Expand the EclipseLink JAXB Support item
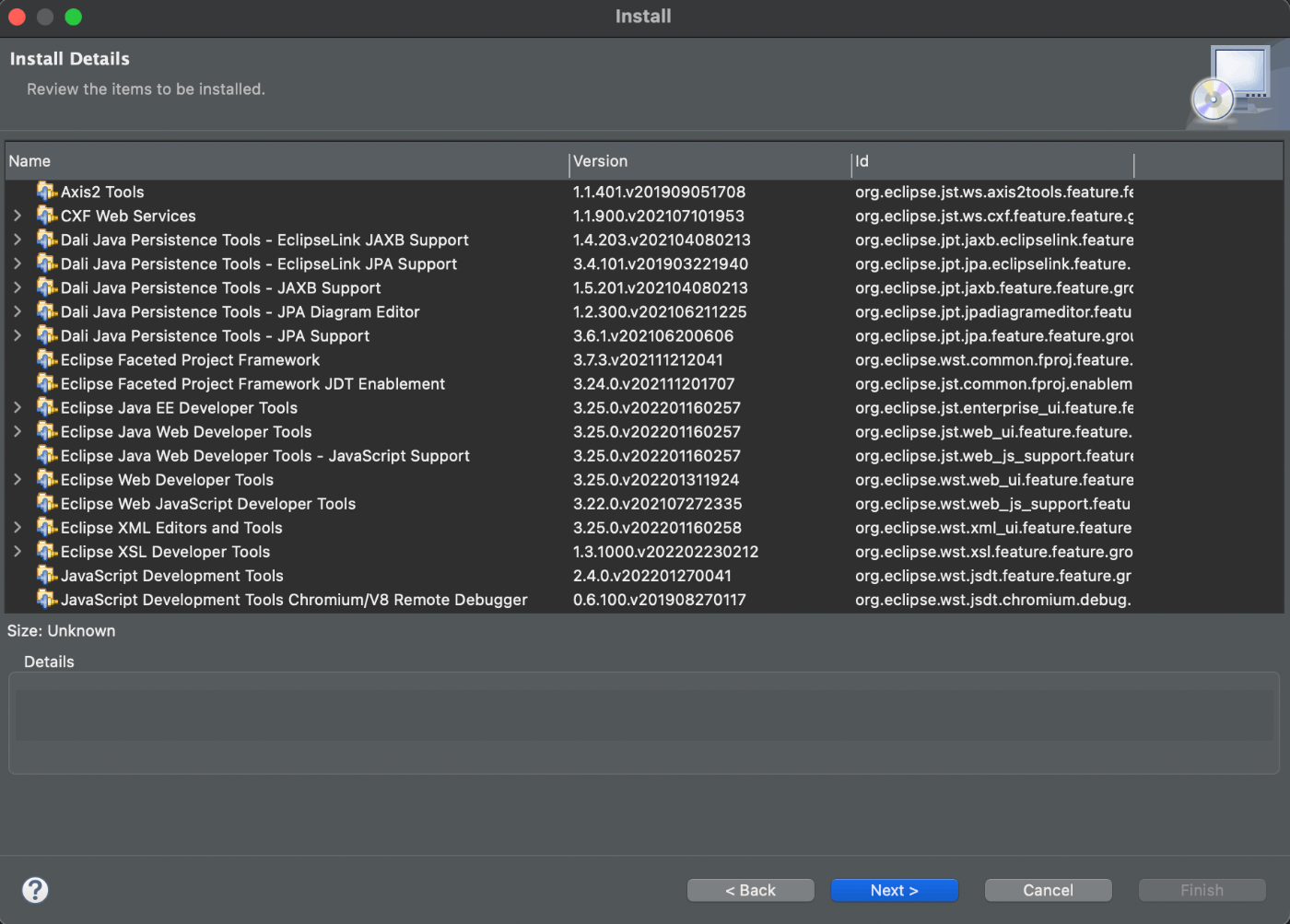 18,240
